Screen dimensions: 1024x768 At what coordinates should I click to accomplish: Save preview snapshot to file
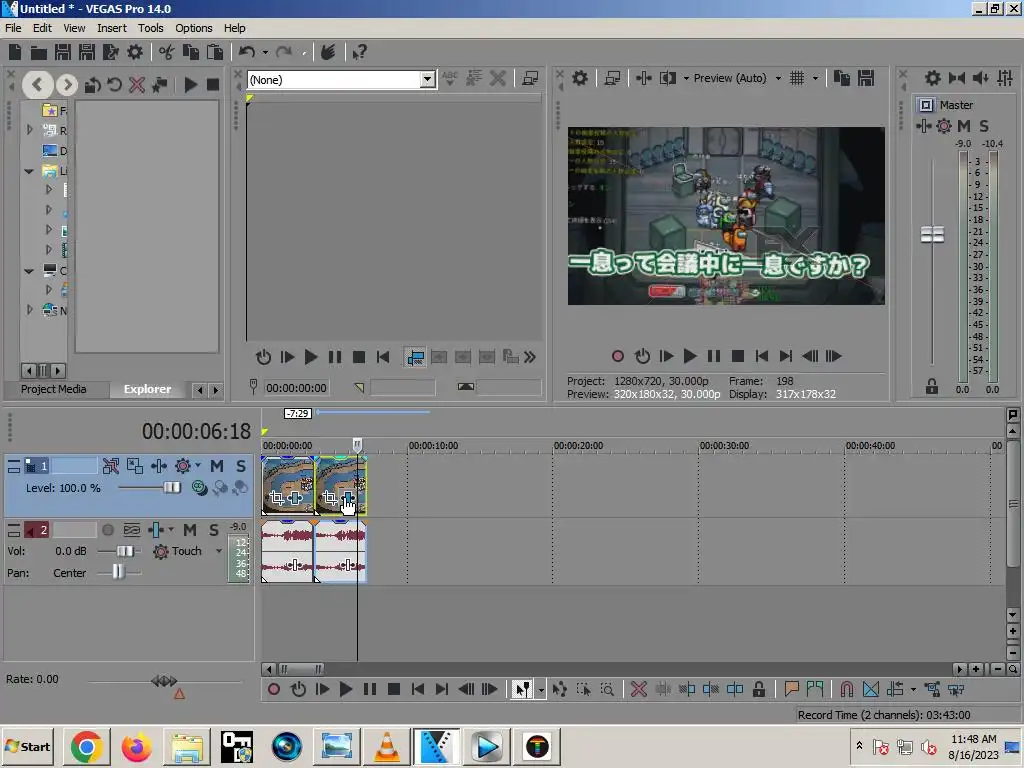866,78
